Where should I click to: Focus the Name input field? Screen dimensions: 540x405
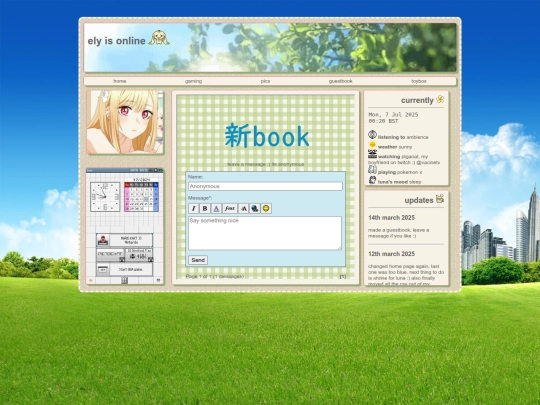pyautogui.click(x=265, y=186)
